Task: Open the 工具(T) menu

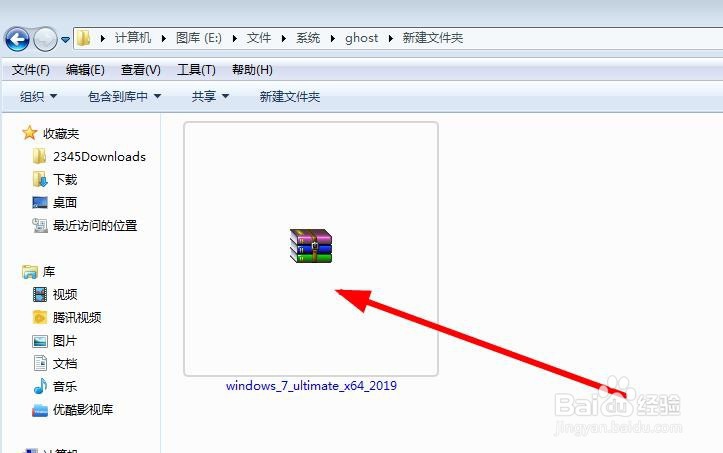Action: (x=196, y=70)
